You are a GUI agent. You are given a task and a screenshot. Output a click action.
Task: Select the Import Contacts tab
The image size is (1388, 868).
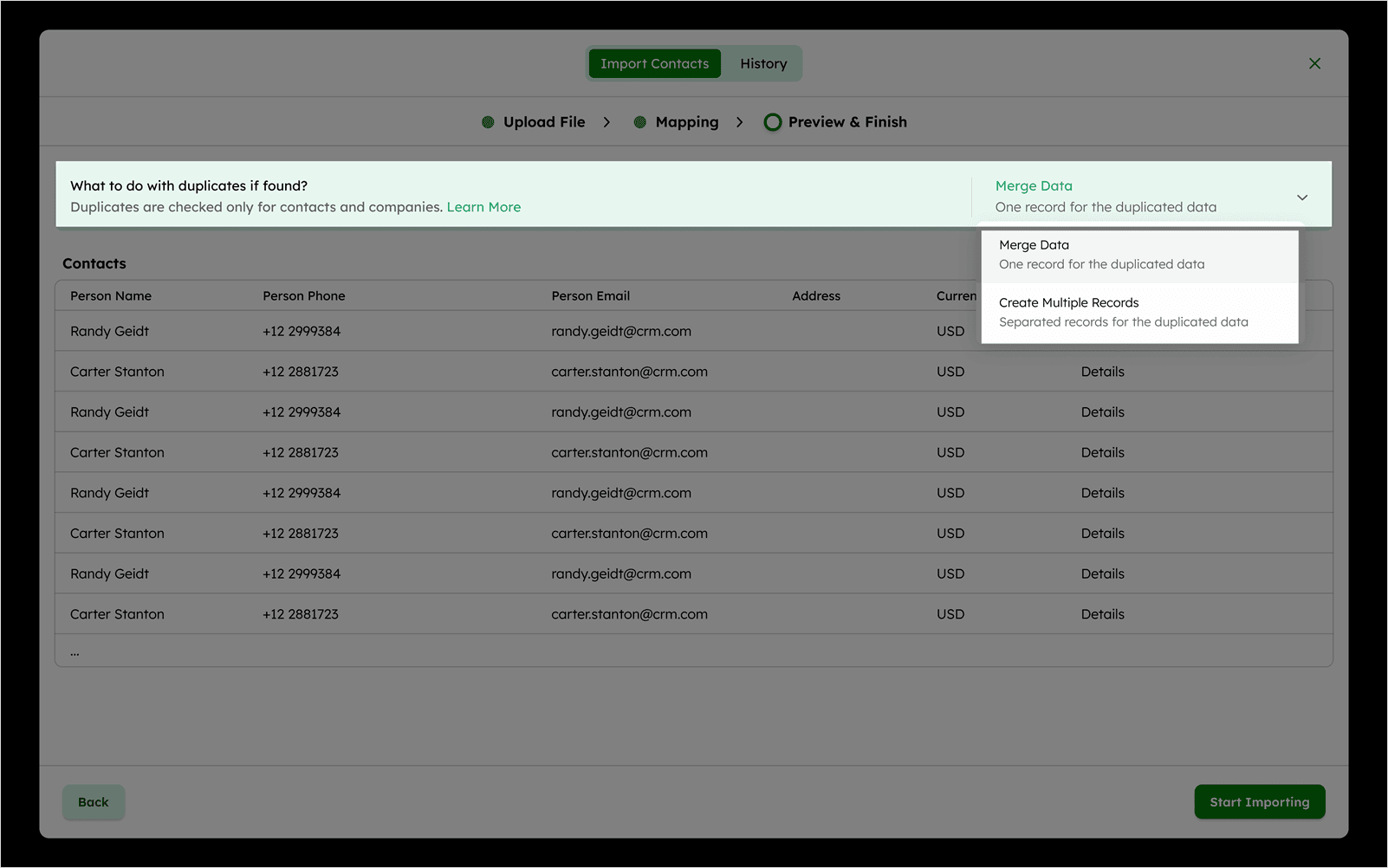click(654, 64)
